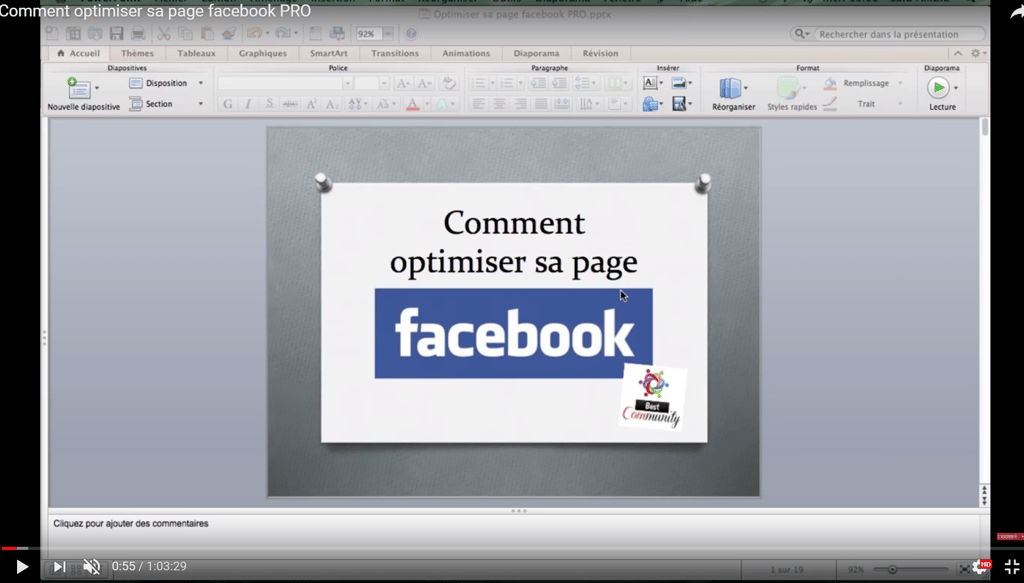The image size is (1024, 583).
Task: Open the Tableaux tab
Action: coord(196,54)
